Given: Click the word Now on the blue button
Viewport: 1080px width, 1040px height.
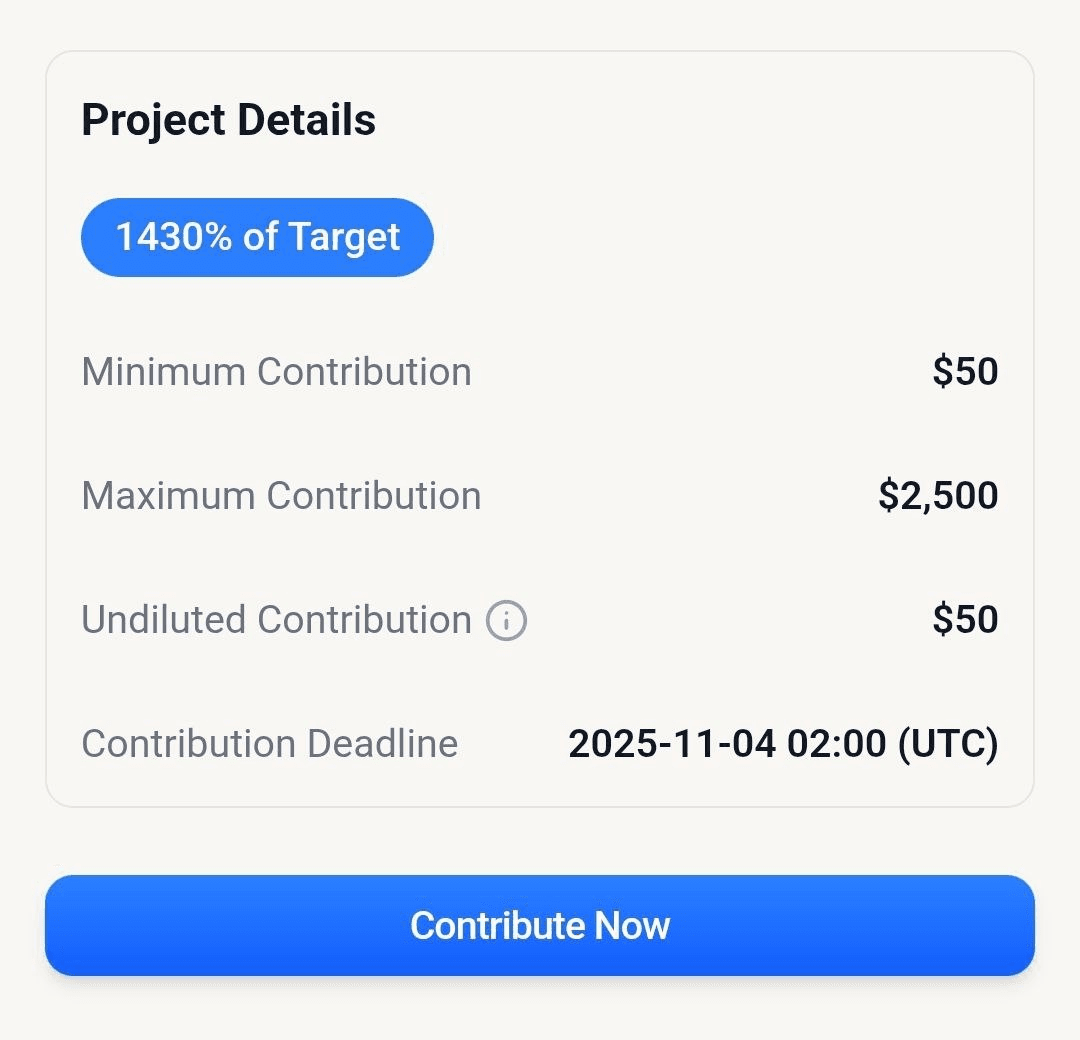Looking at the screenshot, I should click(632, 926).
